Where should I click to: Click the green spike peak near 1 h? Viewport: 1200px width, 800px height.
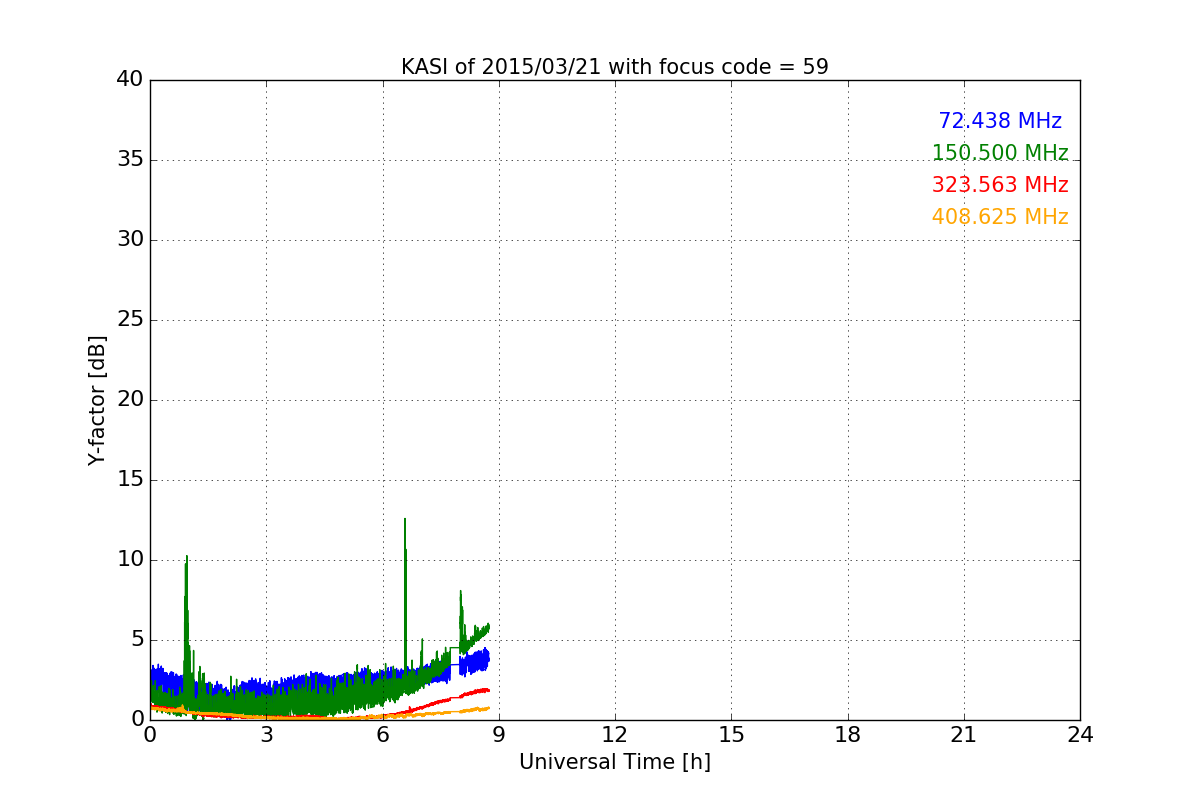(x=187, y=557)
